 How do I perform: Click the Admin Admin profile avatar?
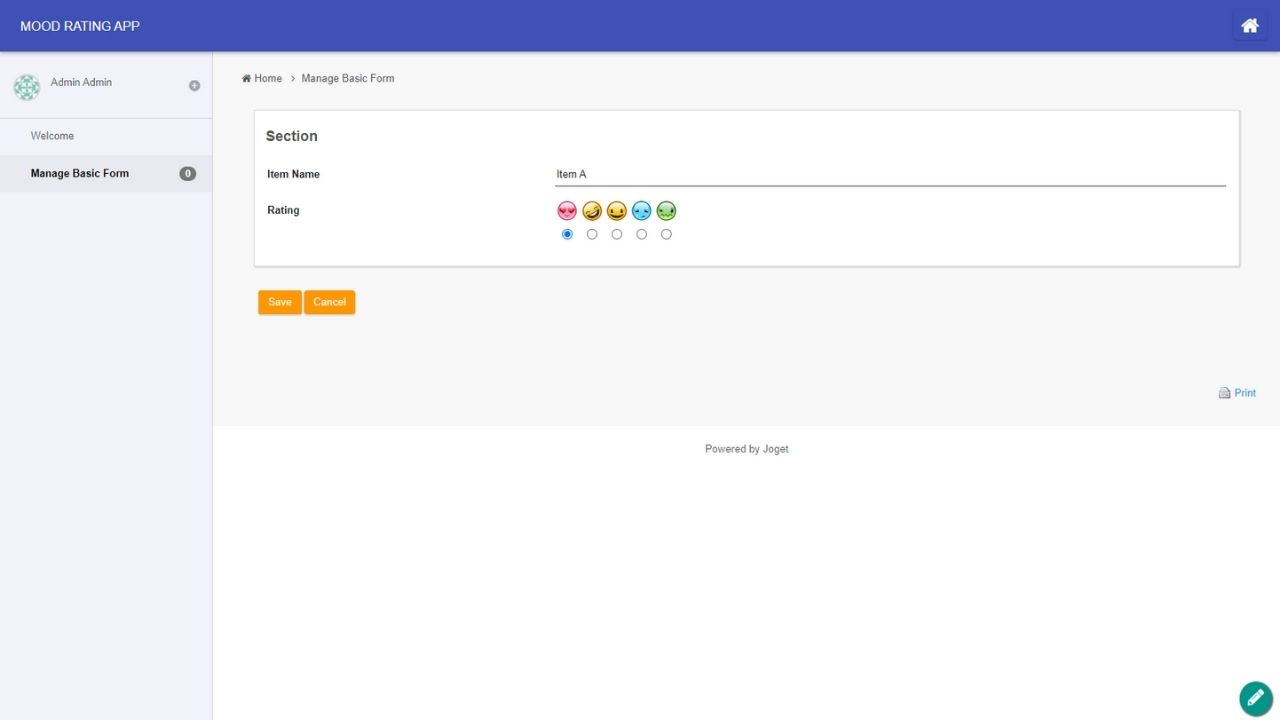click(27, 87)
